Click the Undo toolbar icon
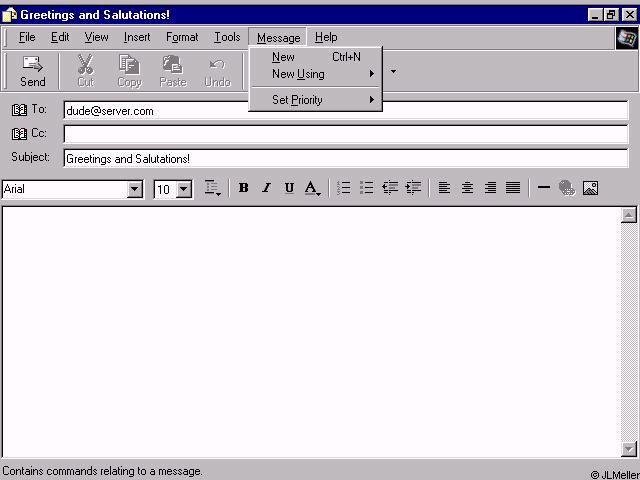Screen dimensions: 640x480 click(217, 65)
